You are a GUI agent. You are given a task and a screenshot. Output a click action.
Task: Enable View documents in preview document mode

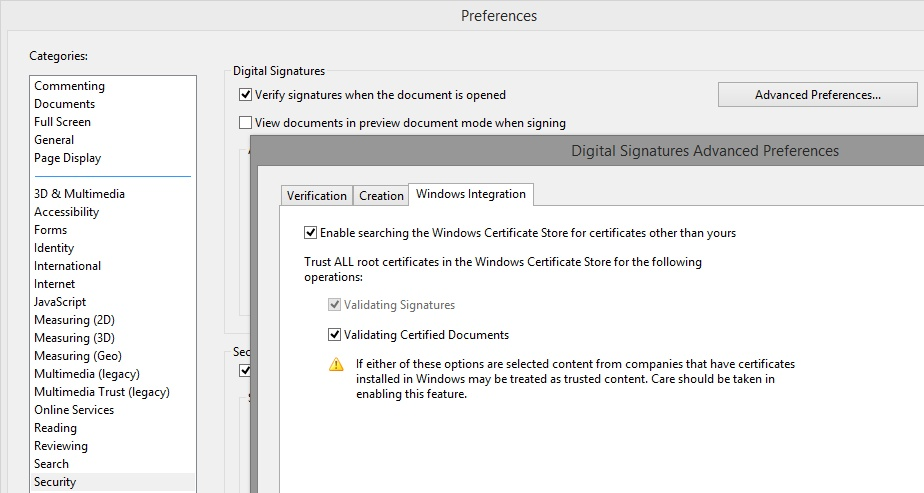pyautogui.click(x=245, y=123)
